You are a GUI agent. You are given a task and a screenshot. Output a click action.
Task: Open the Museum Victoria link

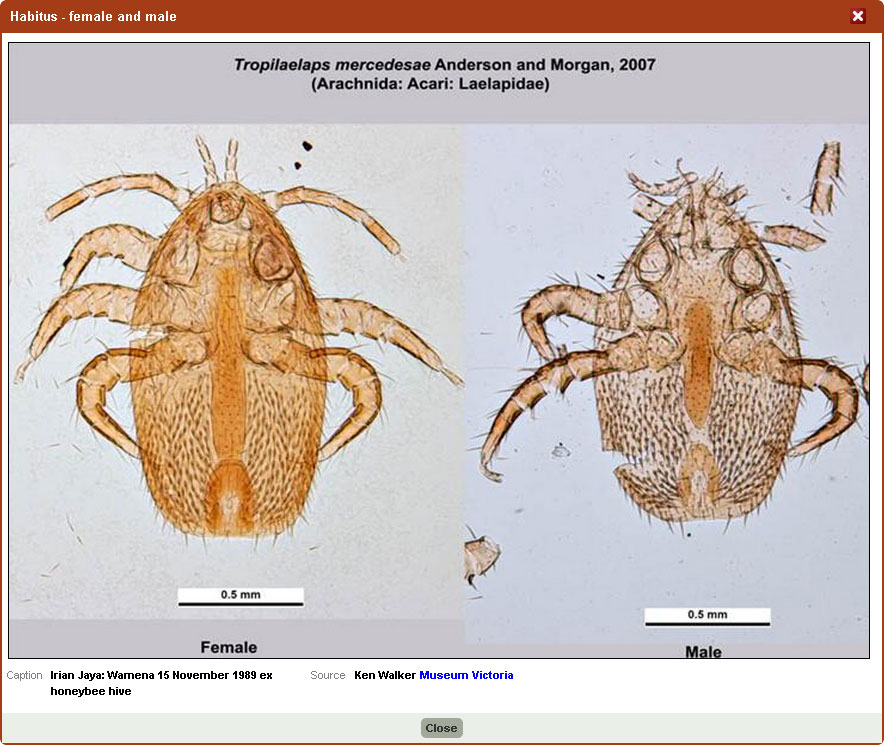(x=466, y=676)
